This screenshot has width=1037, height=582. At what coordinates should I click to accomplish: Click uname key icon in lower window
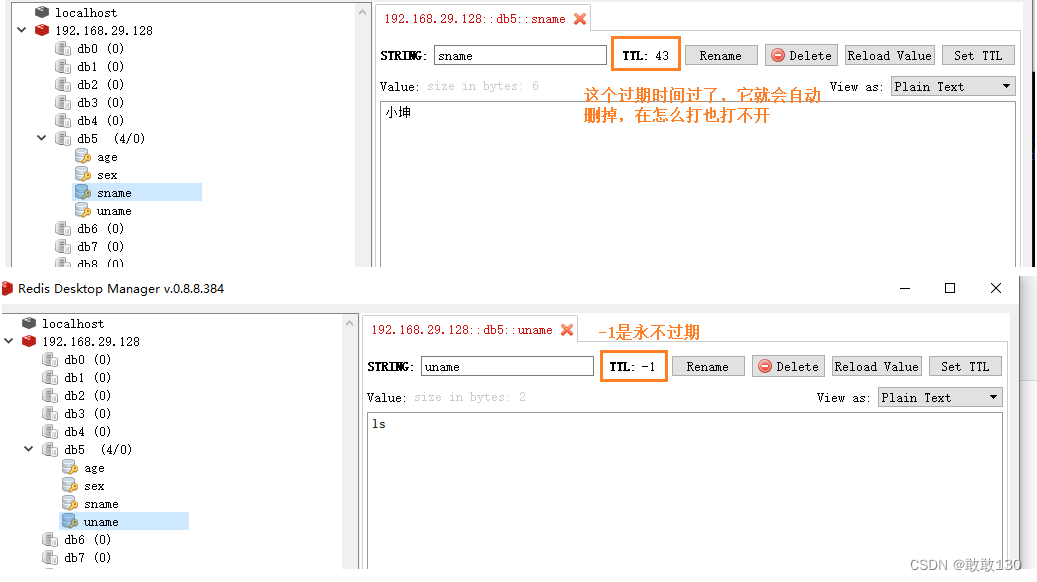click(70, 520)
